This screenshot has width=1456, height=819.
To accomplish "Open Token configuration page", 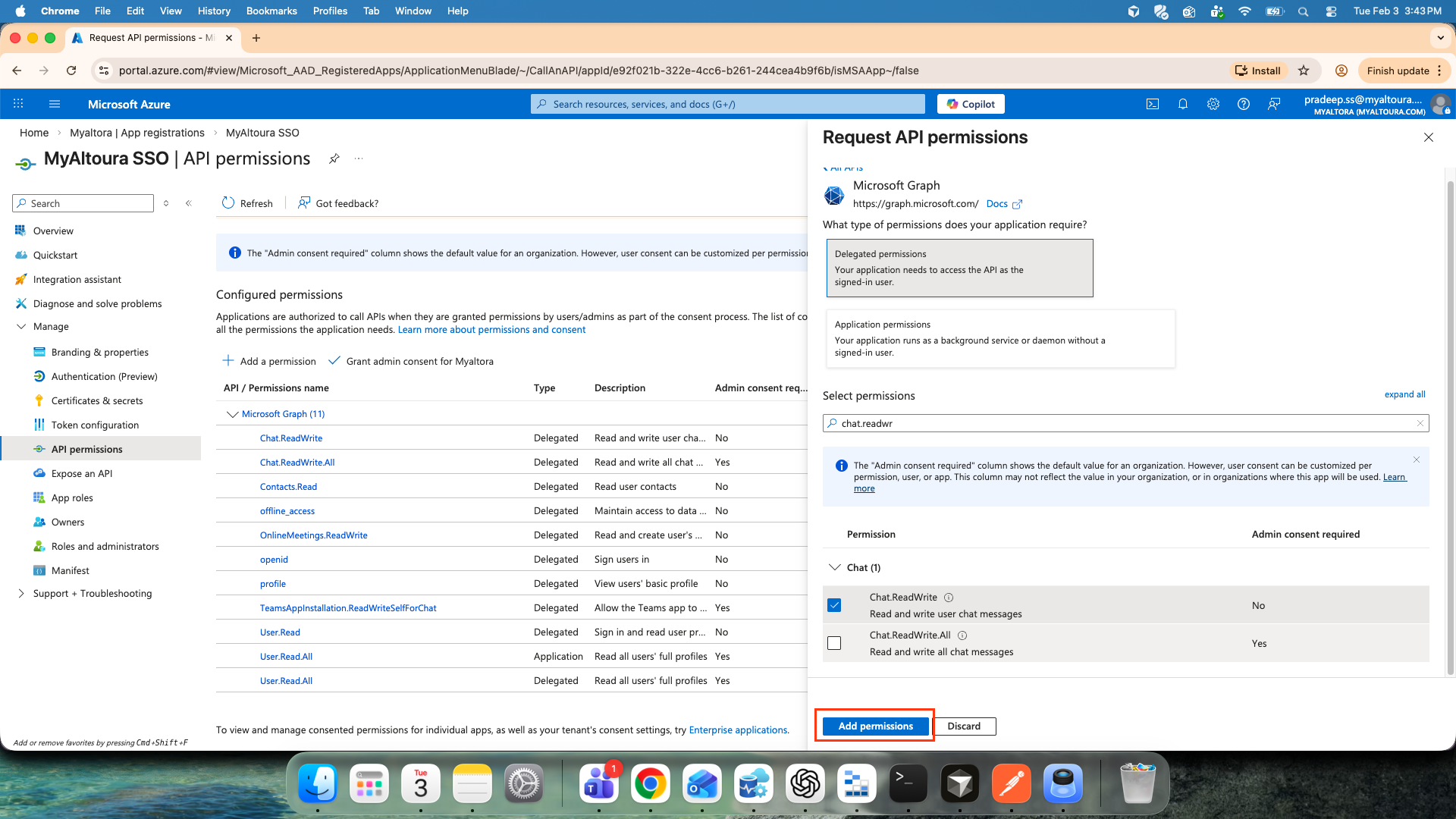I will pyautogui.click(x=96, y=425).
